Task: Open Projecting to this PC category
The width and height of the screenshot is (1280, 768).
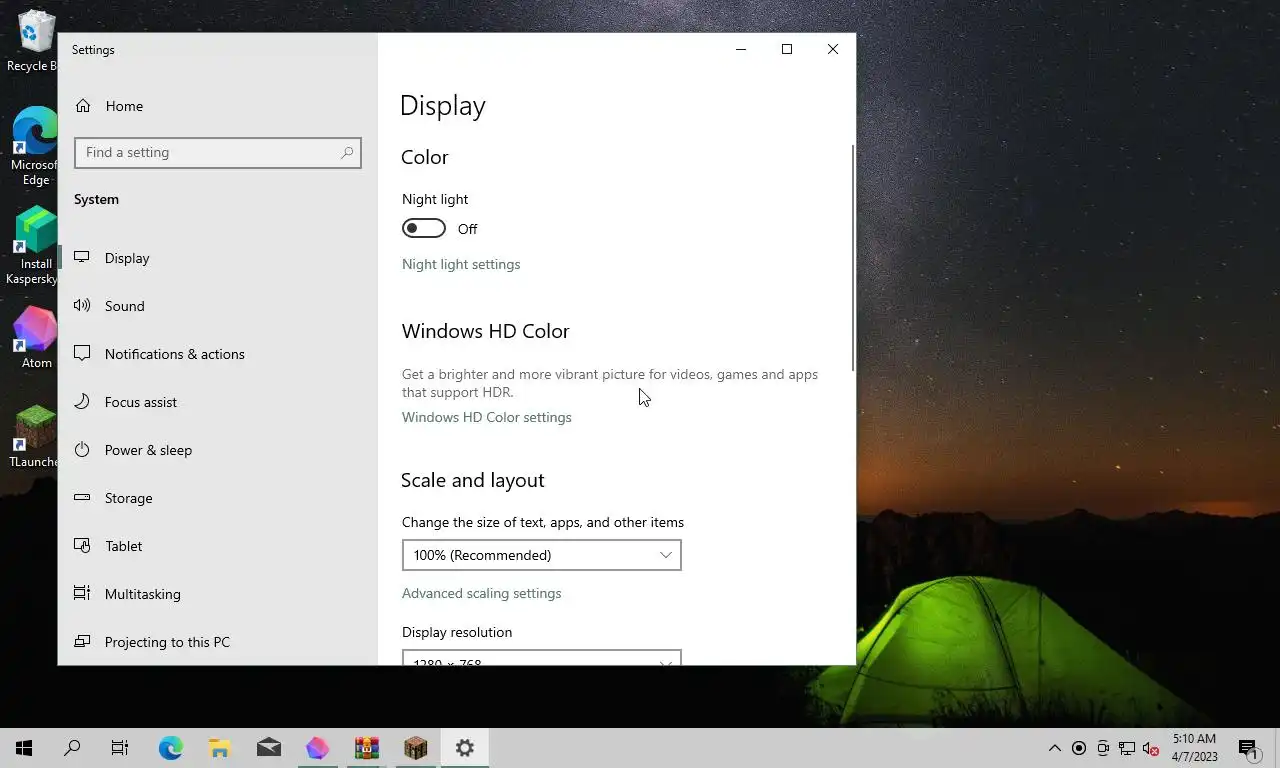Action: tap(218, 642)
